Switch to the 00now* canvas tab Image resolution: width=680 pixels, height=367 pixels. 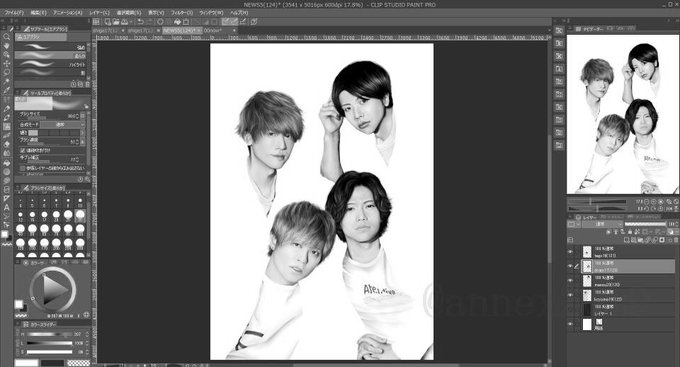220,30
